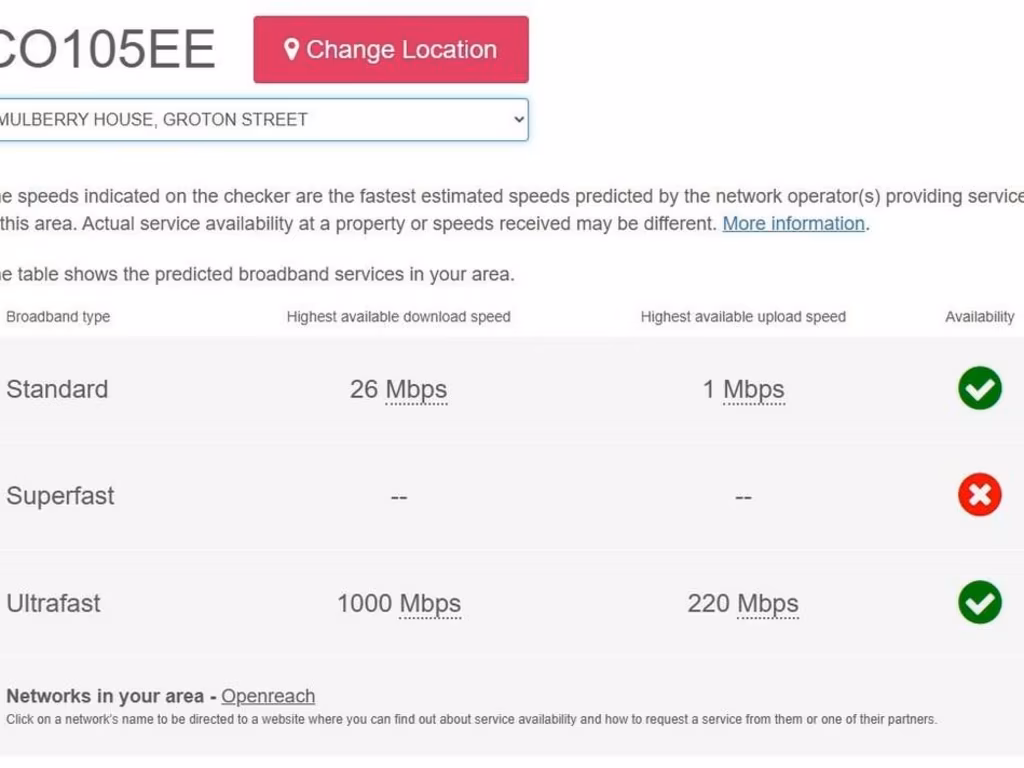Click Highest available upload speed header
Viewport: 1024px width, 768px height.
click(743, 317)
